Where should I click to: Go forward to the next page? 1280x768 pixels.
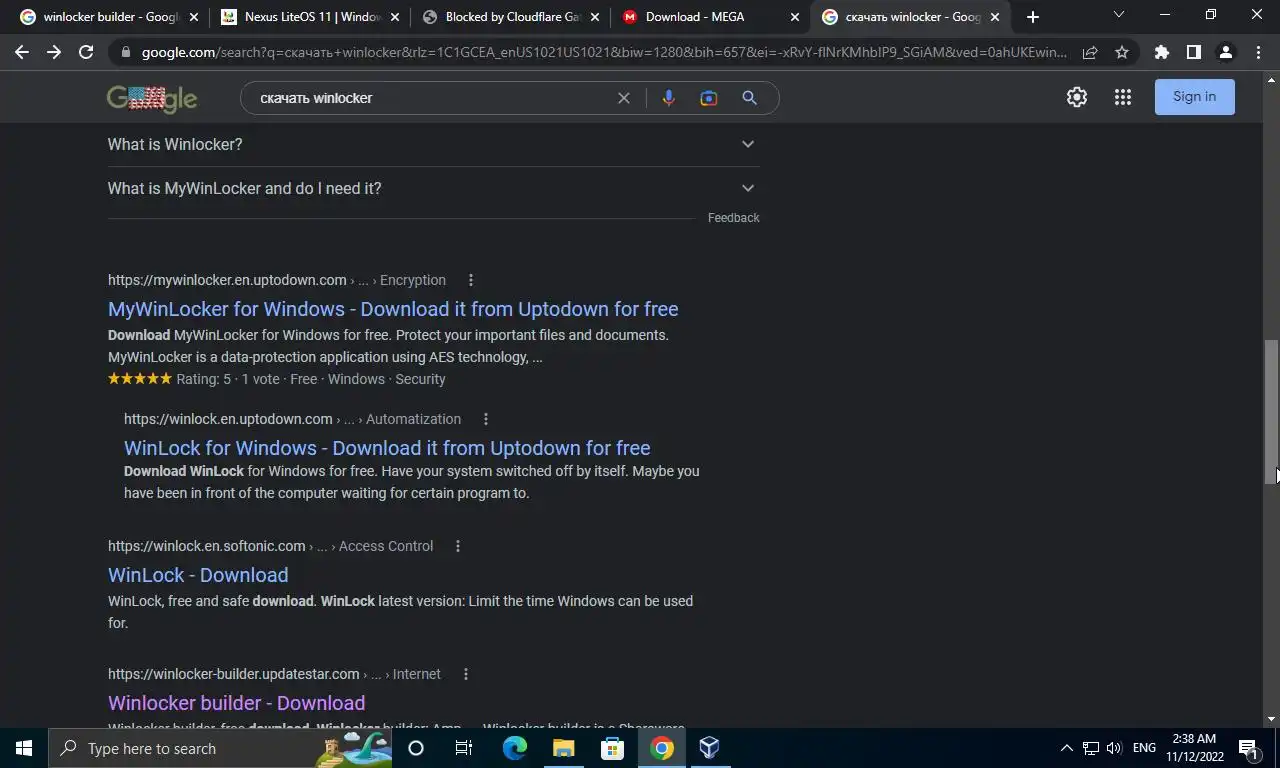pyautogui.click(x=54, y=52)
